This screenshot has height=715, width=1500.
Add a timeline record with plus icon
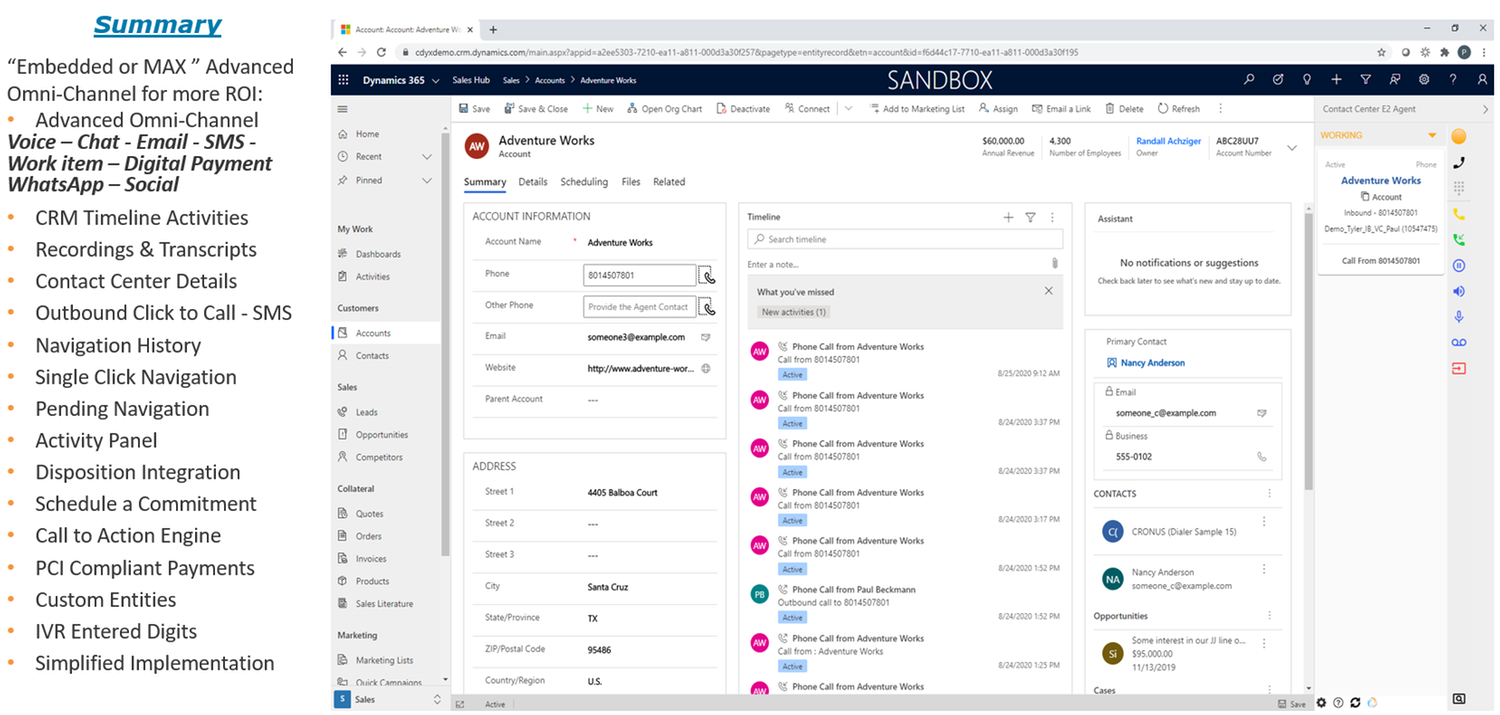point(1008,217)
